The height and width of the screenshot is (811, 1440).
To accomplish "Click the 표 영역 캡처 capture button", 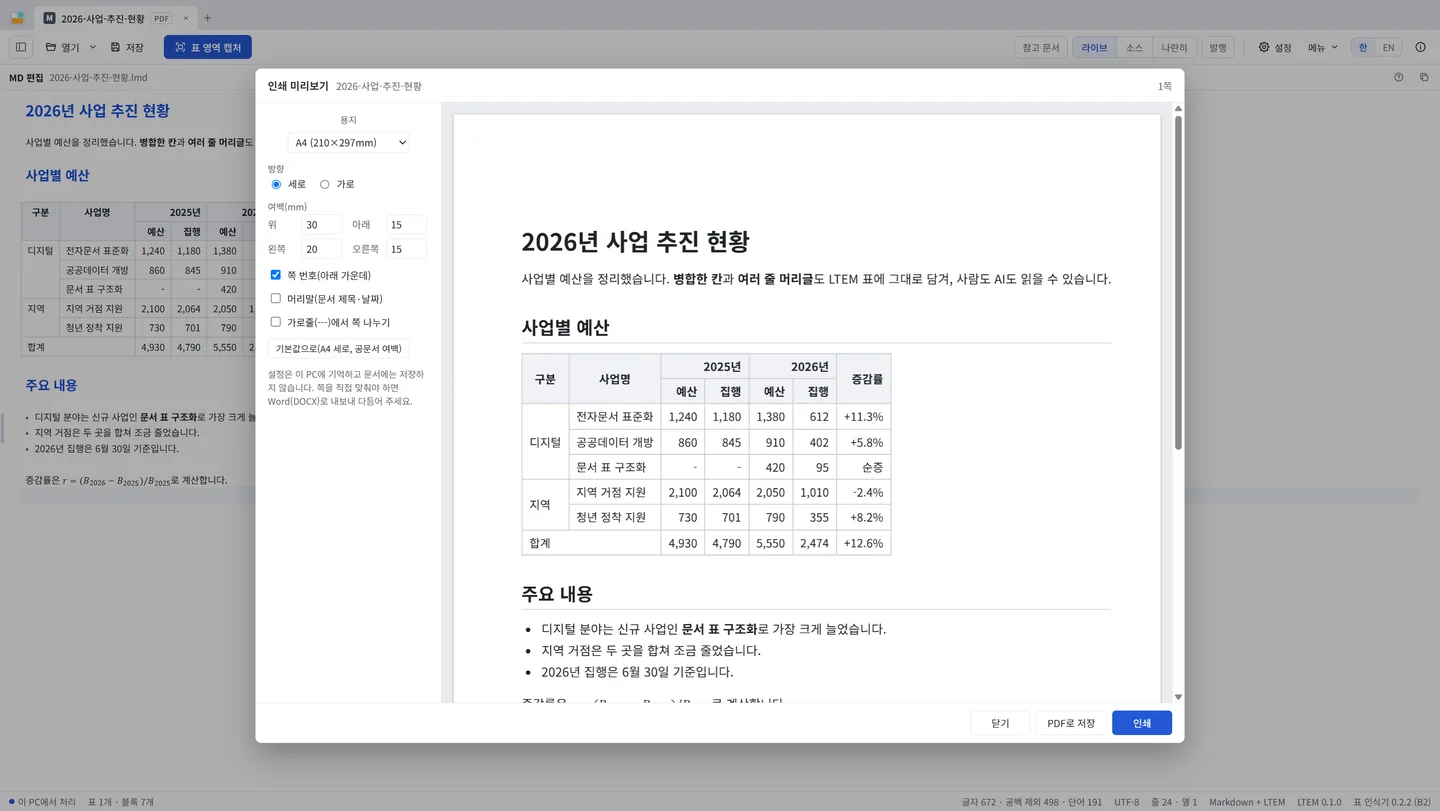I will click(208, 47).
